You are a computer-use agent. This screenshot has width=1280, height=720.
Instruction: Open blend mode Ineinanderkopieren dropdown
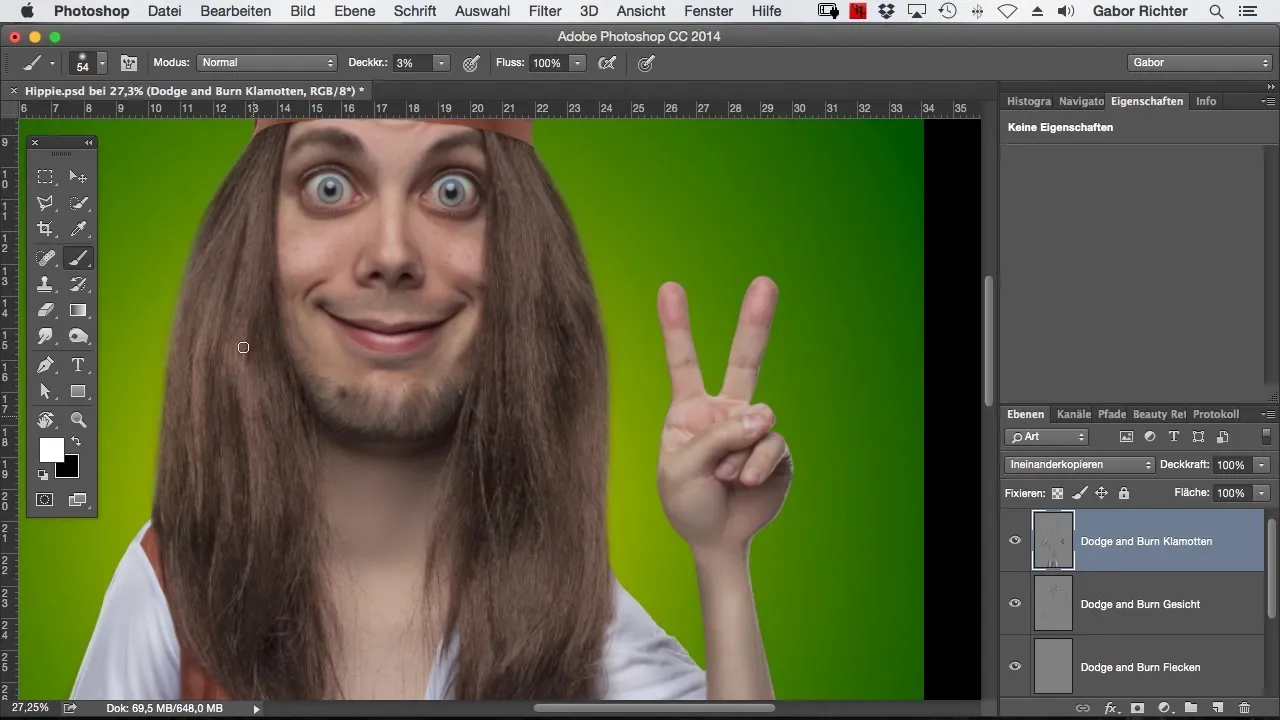(1080, 465)
